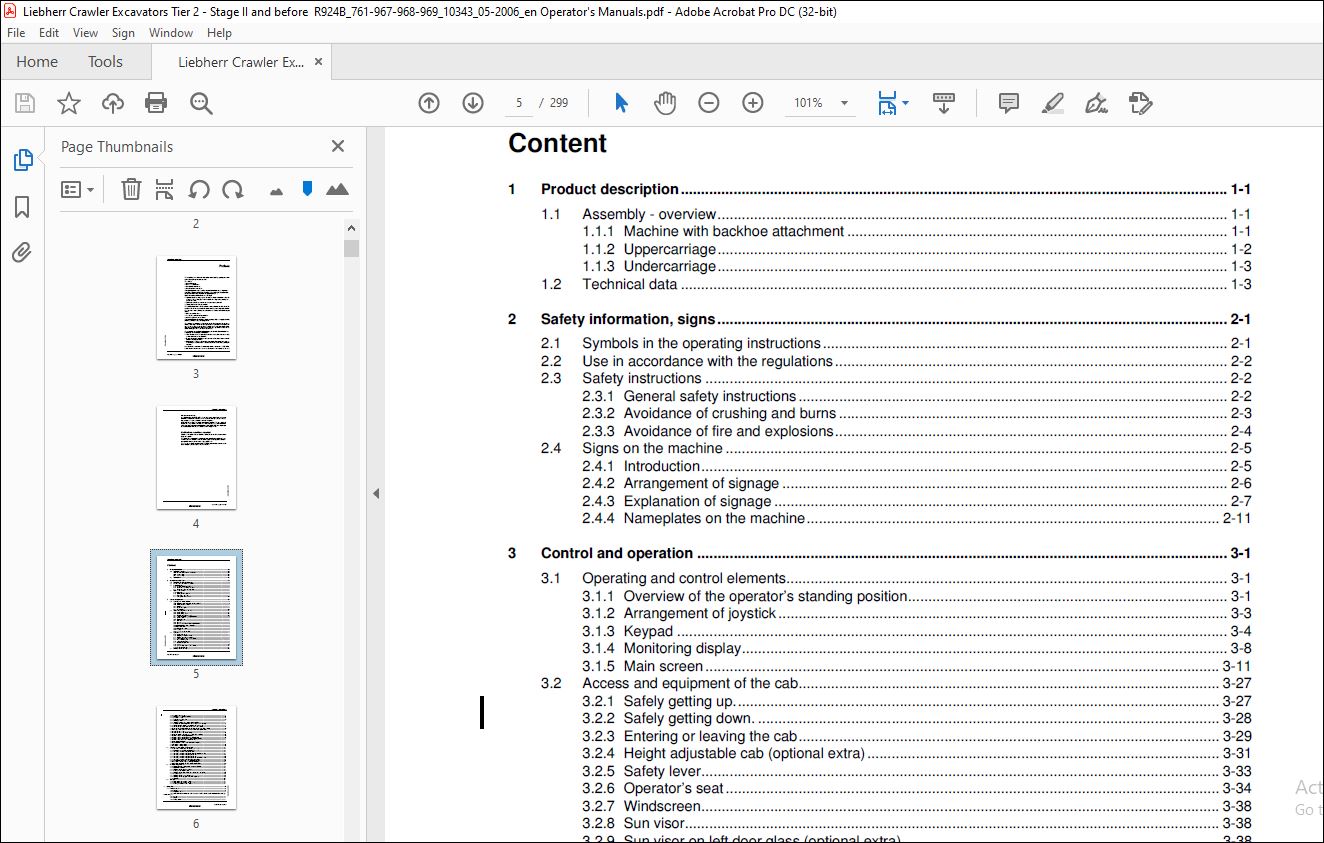
Task: Click the fit-to-width page display icon
Action: pyautogui.click(x=887, y=103)
